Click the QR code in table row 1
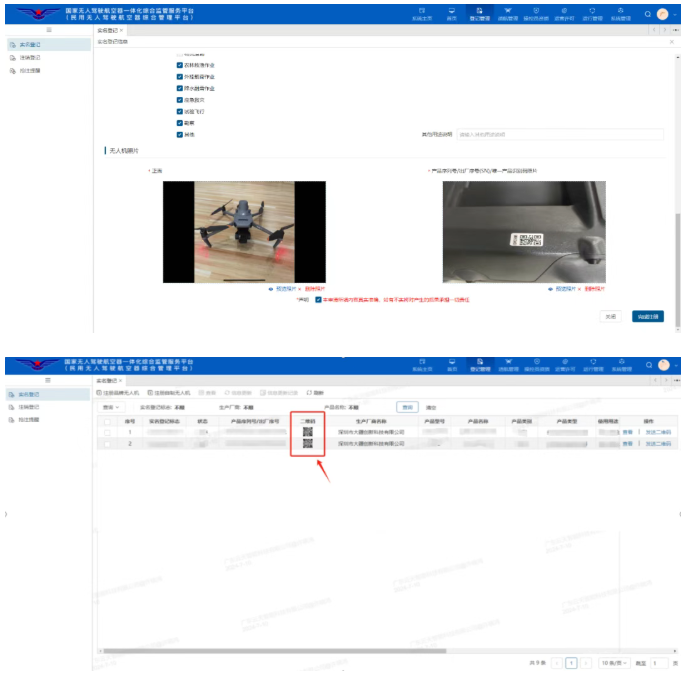 click(x=308, y=432)
